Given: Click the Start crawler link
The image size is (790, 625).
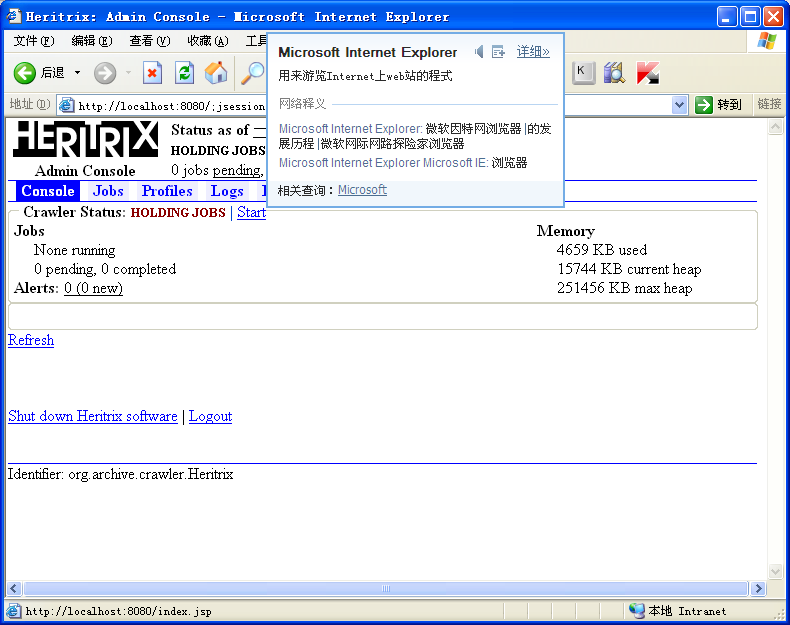Looking at the screenshot, I should coord(251,213).
